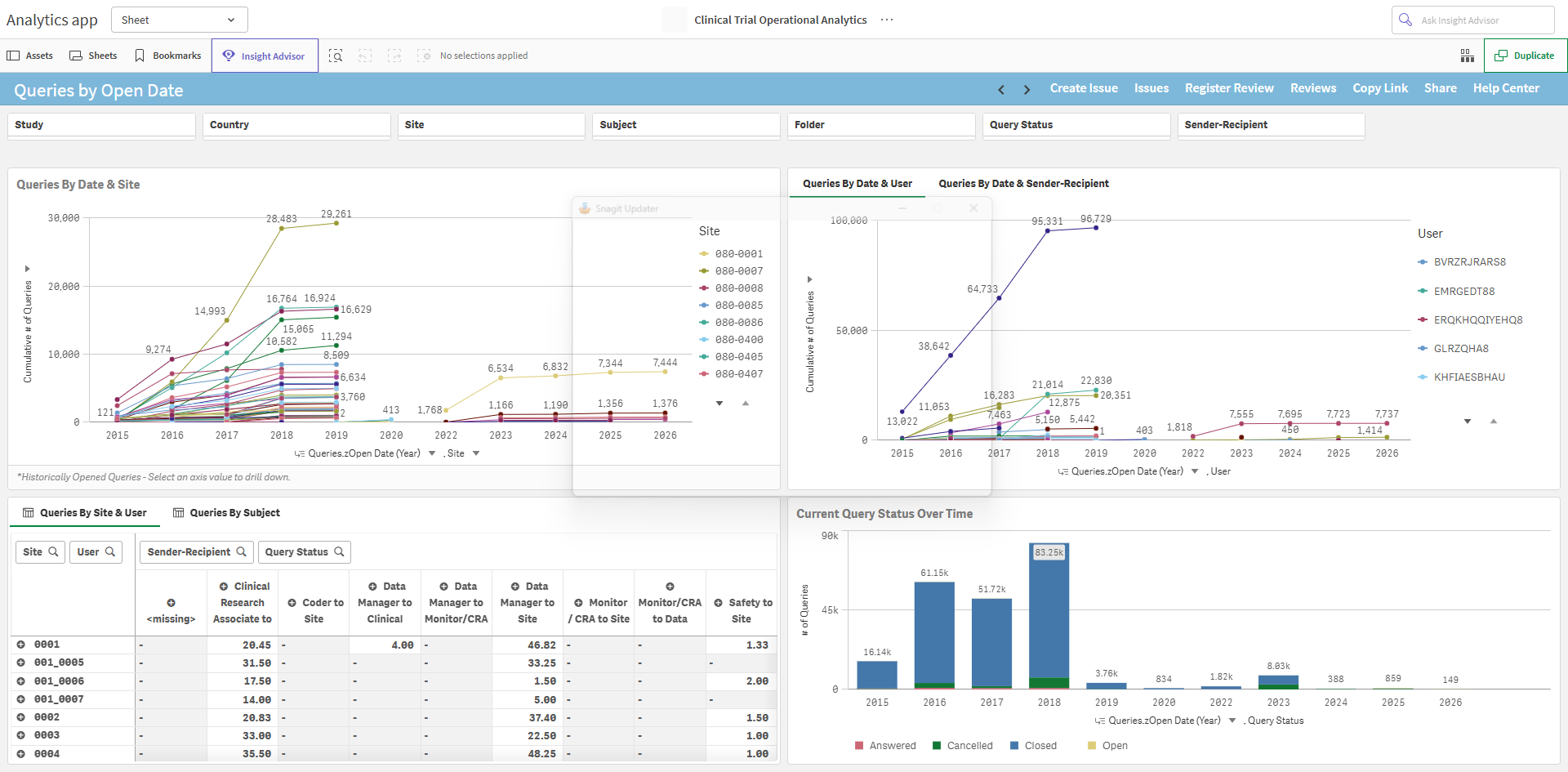
Task: Expand the Monitor / CRA to Site column
Action: tap(578, 603)
